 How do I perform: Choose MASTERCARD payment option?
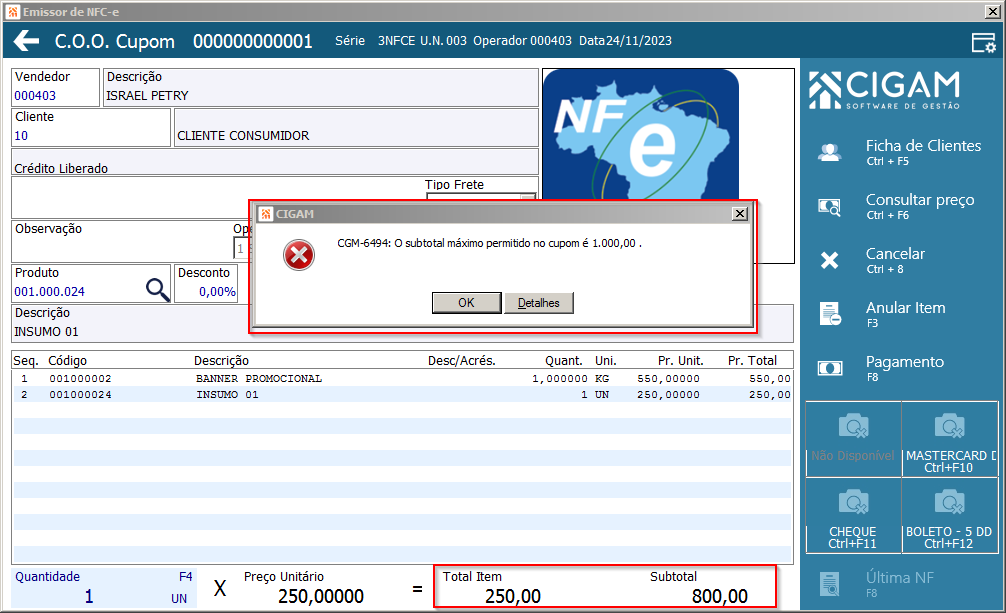950,439
